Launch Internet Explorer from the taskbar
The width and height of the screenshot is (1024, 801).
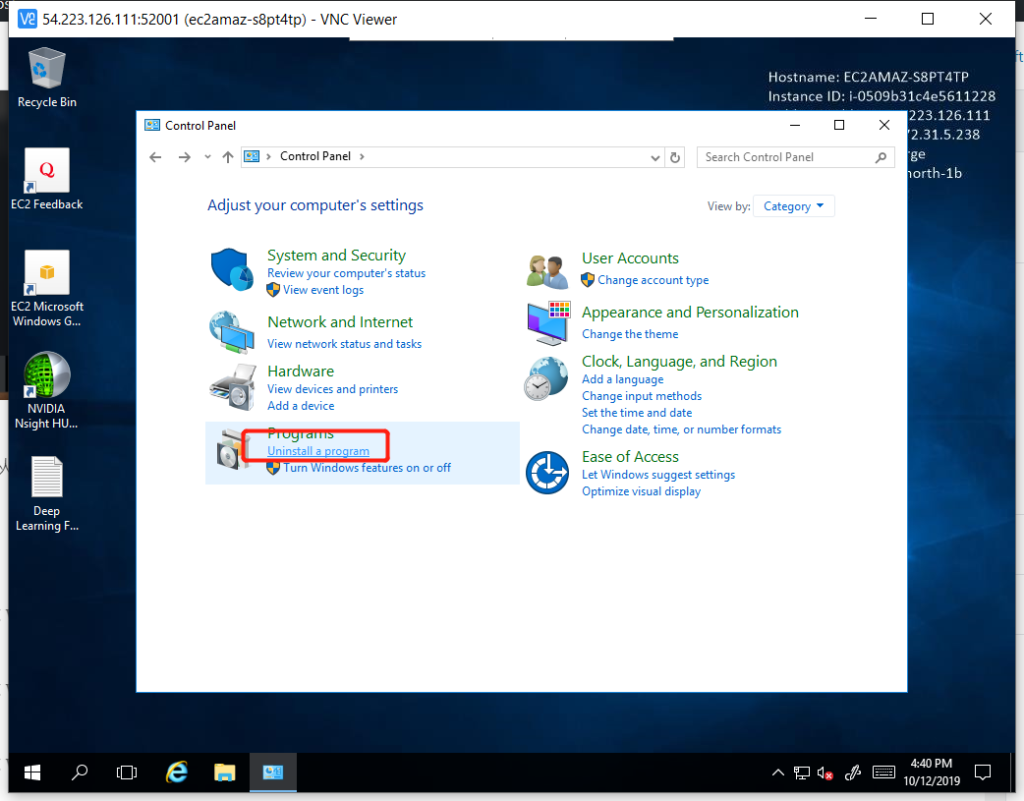(x=178, y=772)
